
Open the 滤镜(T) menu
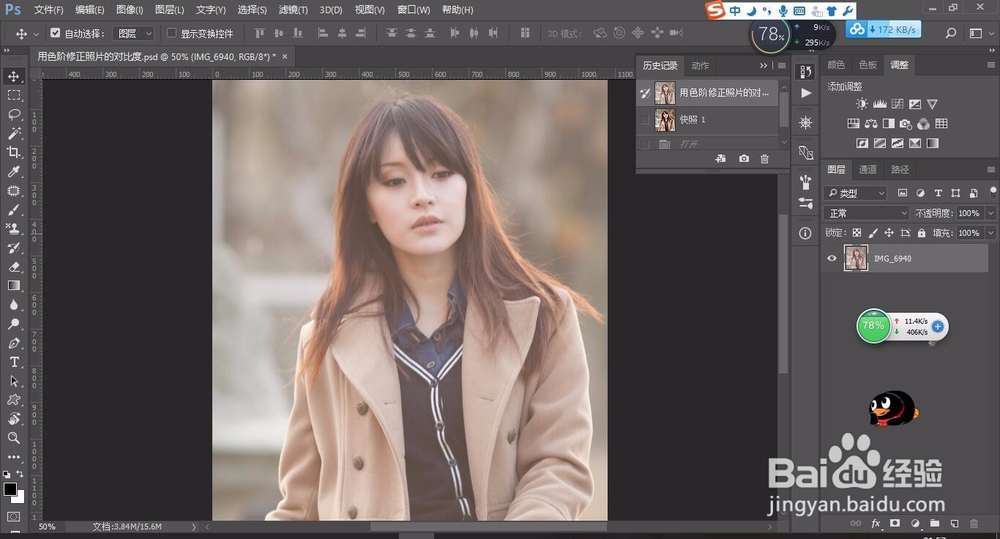(x=293, y=10)
